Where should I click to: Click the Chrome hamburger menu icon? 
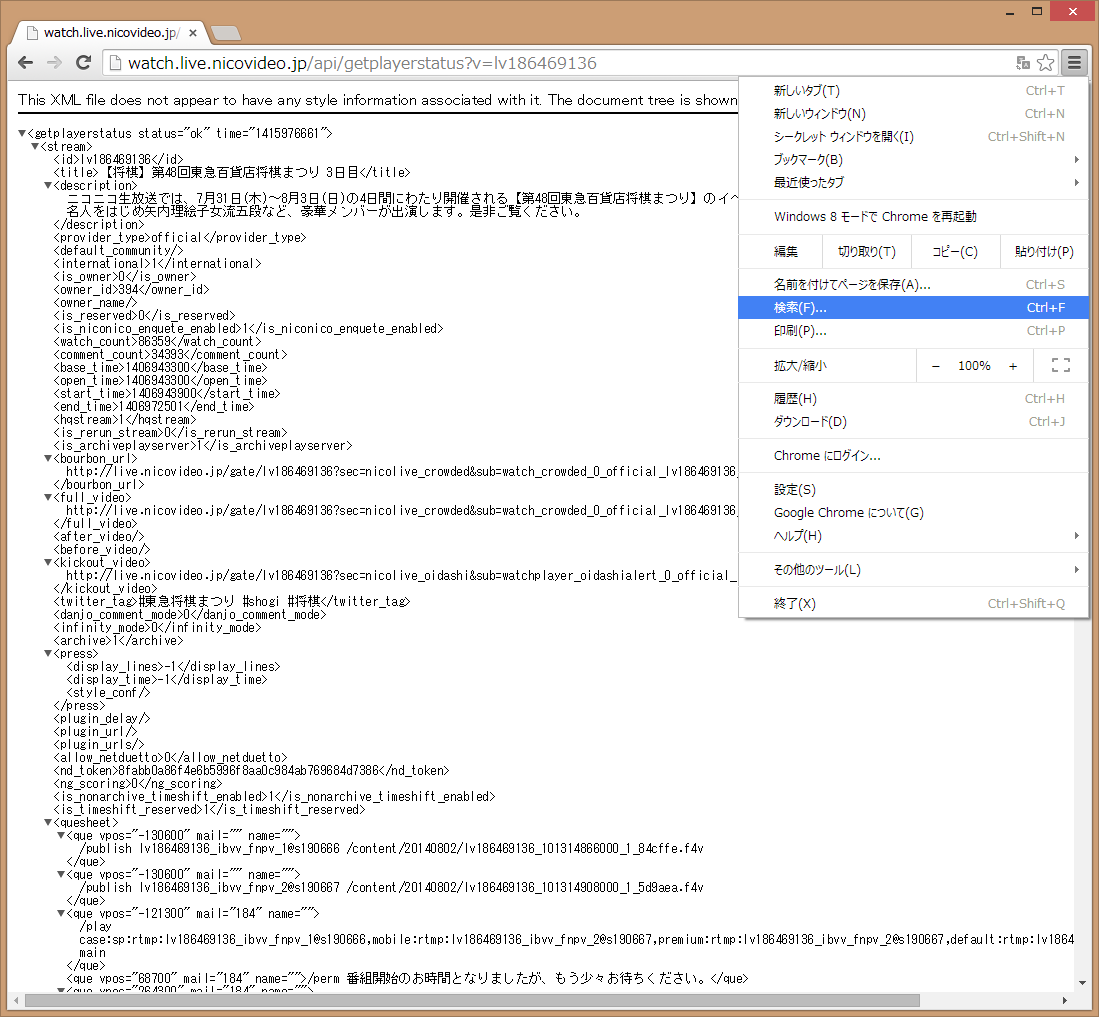1074,63
